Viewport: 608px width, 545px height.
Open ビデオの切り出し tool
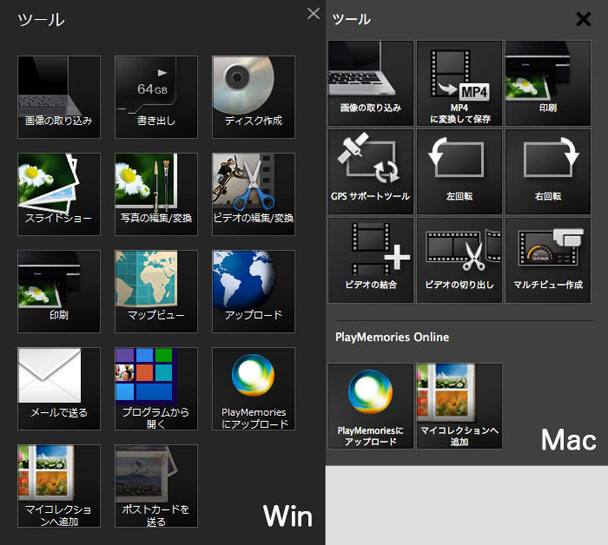[459, 260]
